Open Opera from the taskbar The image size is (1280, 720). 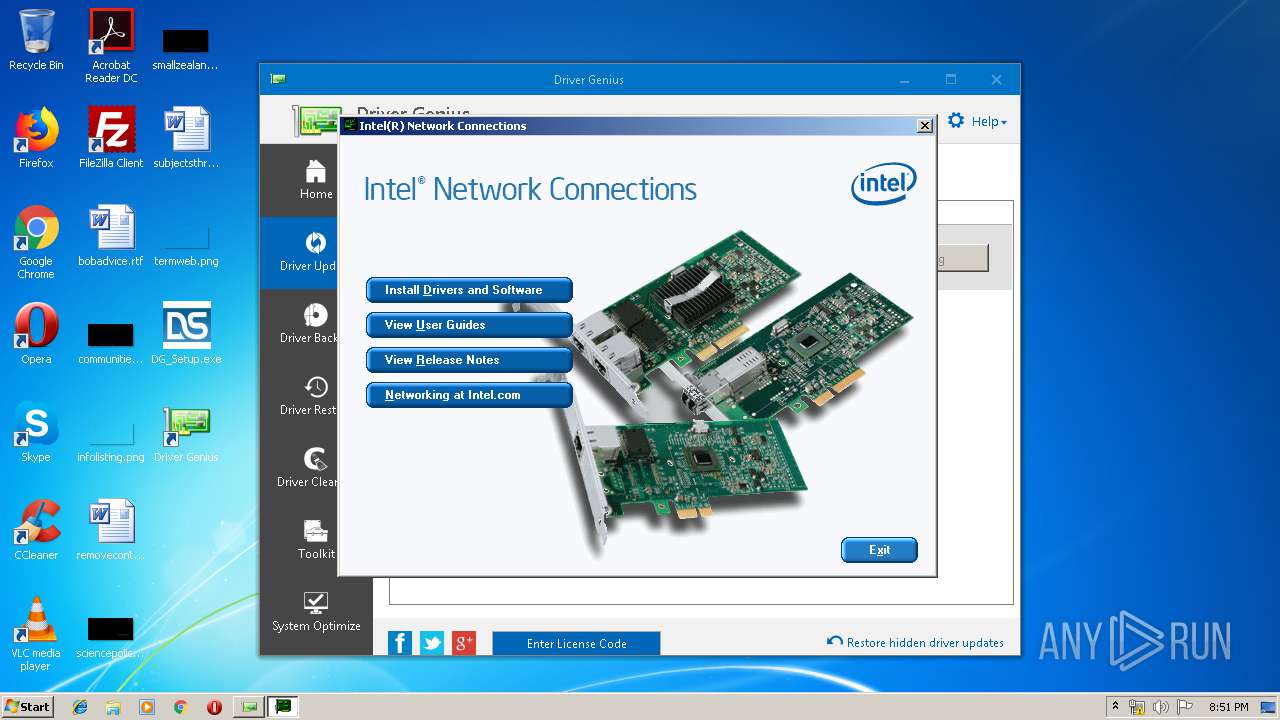pyautogui.click(x=214, y=707)
